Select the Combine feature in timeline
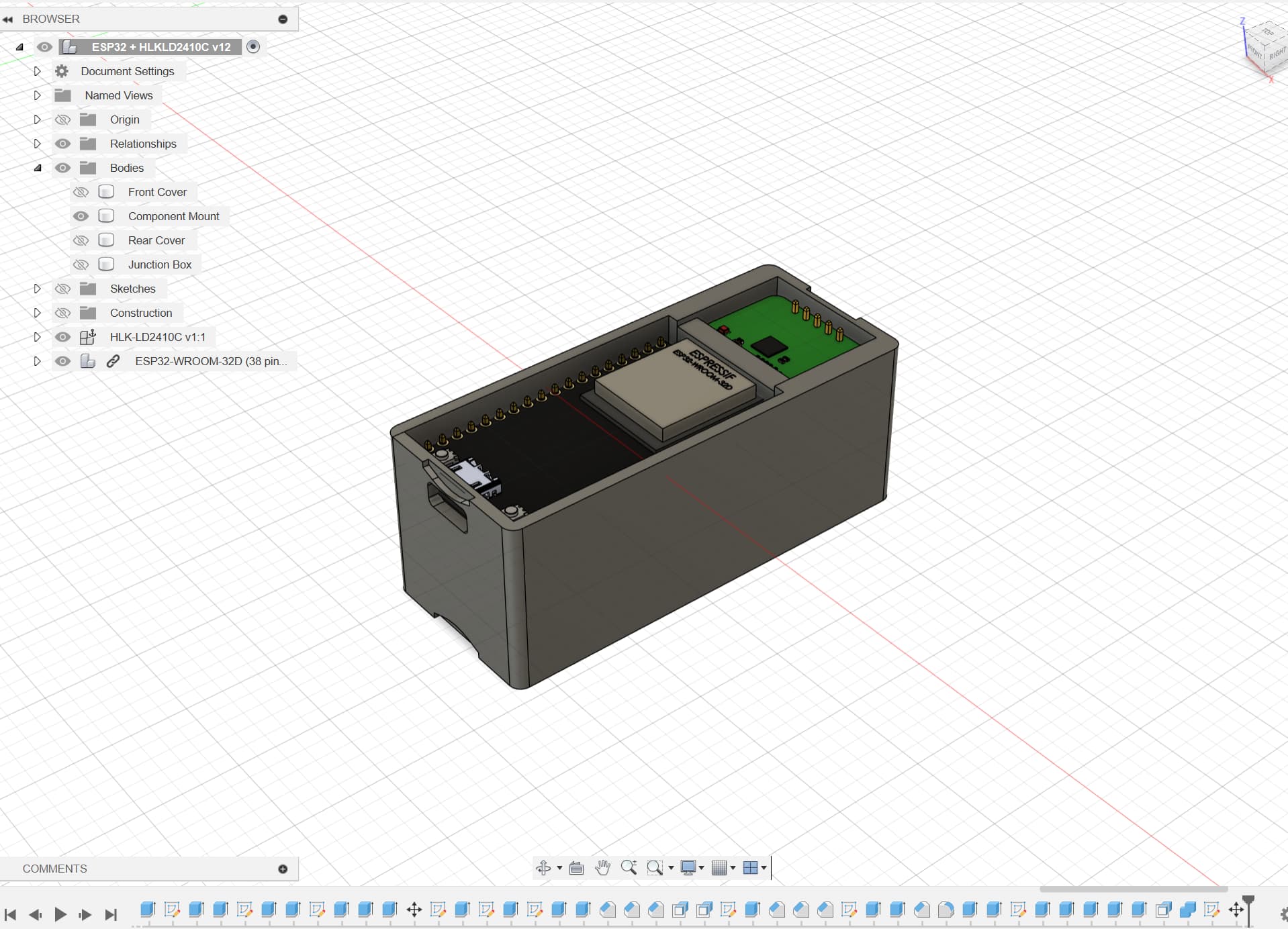The width and height of the screenshot is (1288, 929). click(1187, 910)
